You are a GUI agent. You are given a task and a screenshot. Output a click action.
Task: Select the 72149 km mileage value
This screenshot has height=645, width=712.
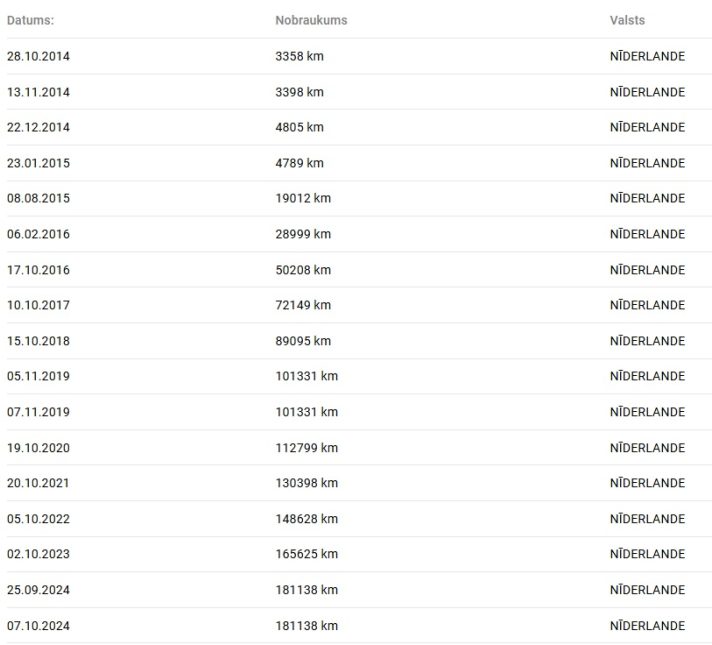[x=303, y=305]
